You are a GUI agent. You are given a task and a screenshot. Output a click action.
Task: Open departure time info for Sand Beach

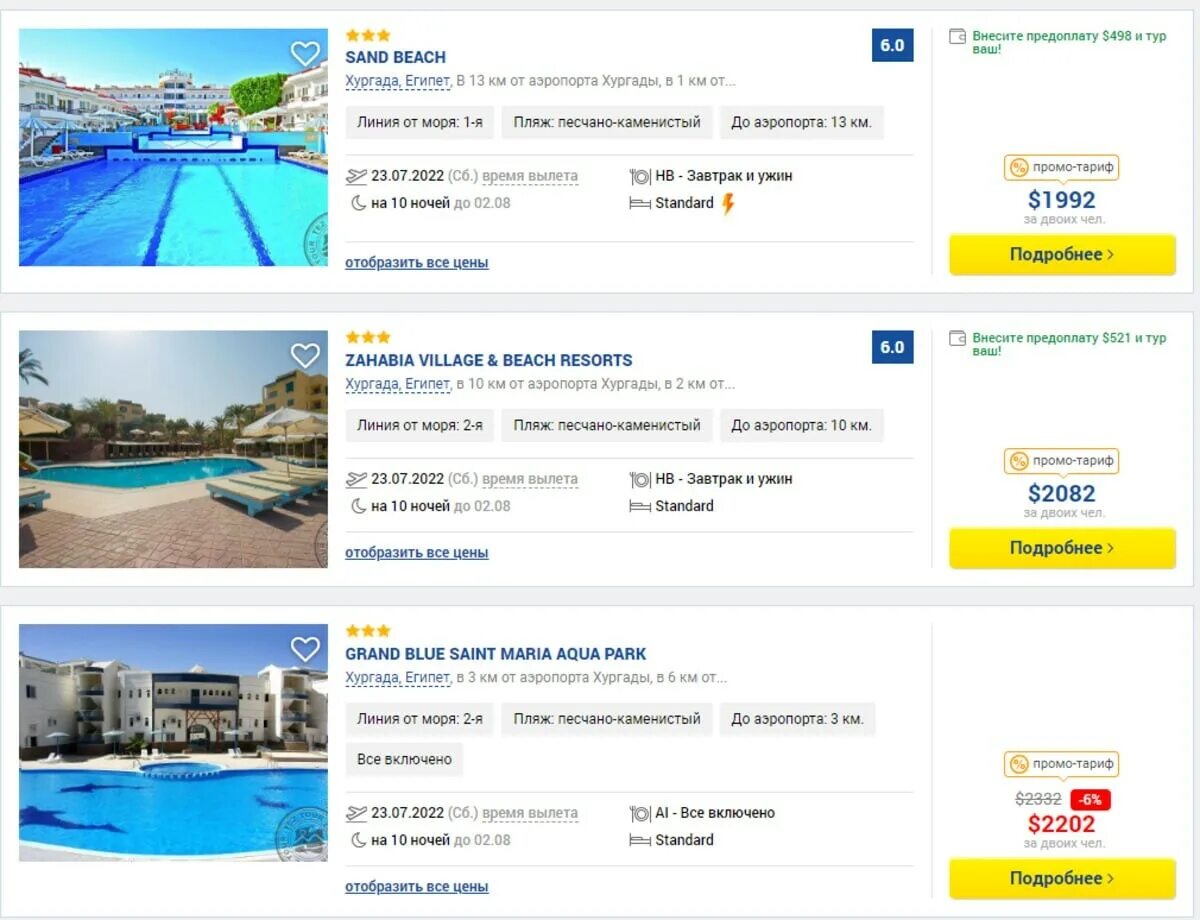click(x=530, y=176)
